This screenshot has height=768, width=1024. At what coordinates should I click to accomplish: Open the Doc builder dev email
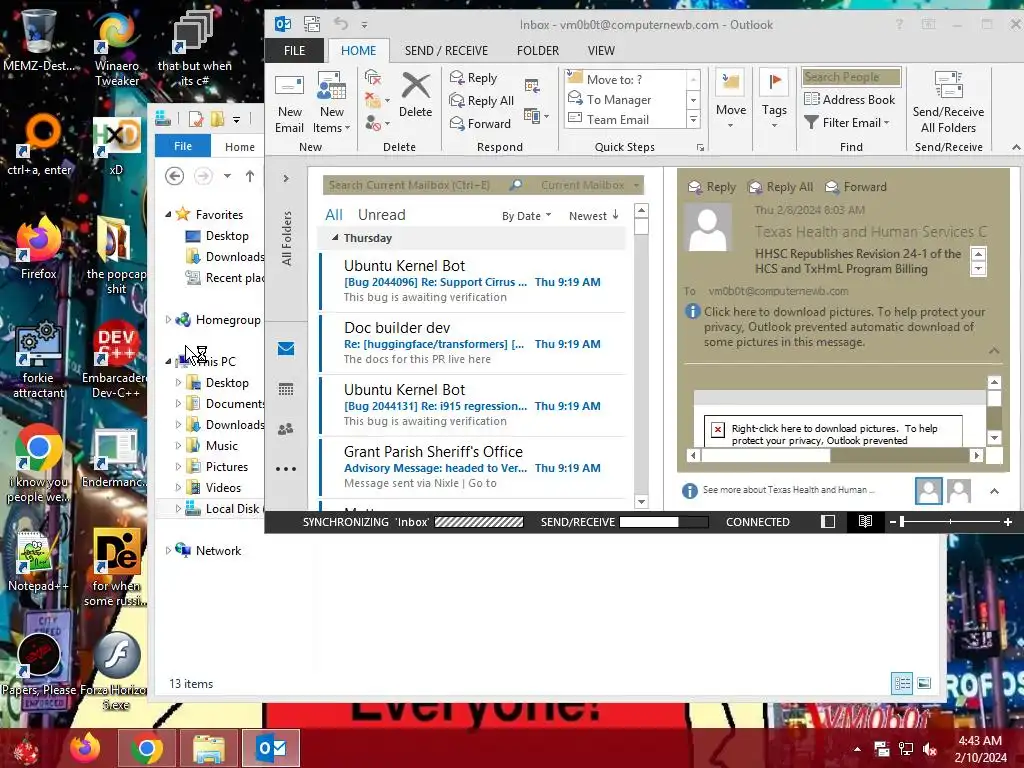[473, 343]
